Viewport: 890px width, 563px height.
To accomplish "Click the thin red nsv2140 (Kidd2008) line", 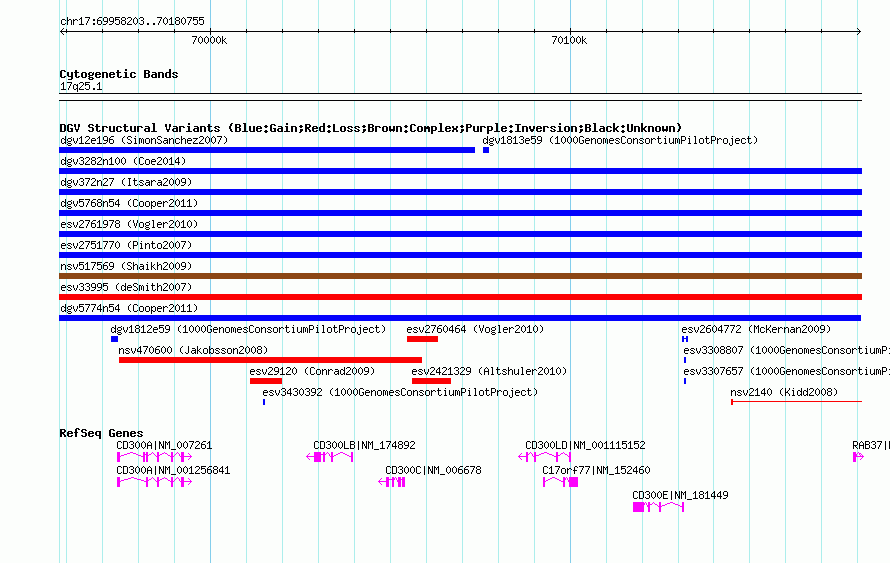I will [x=796, y=402].
